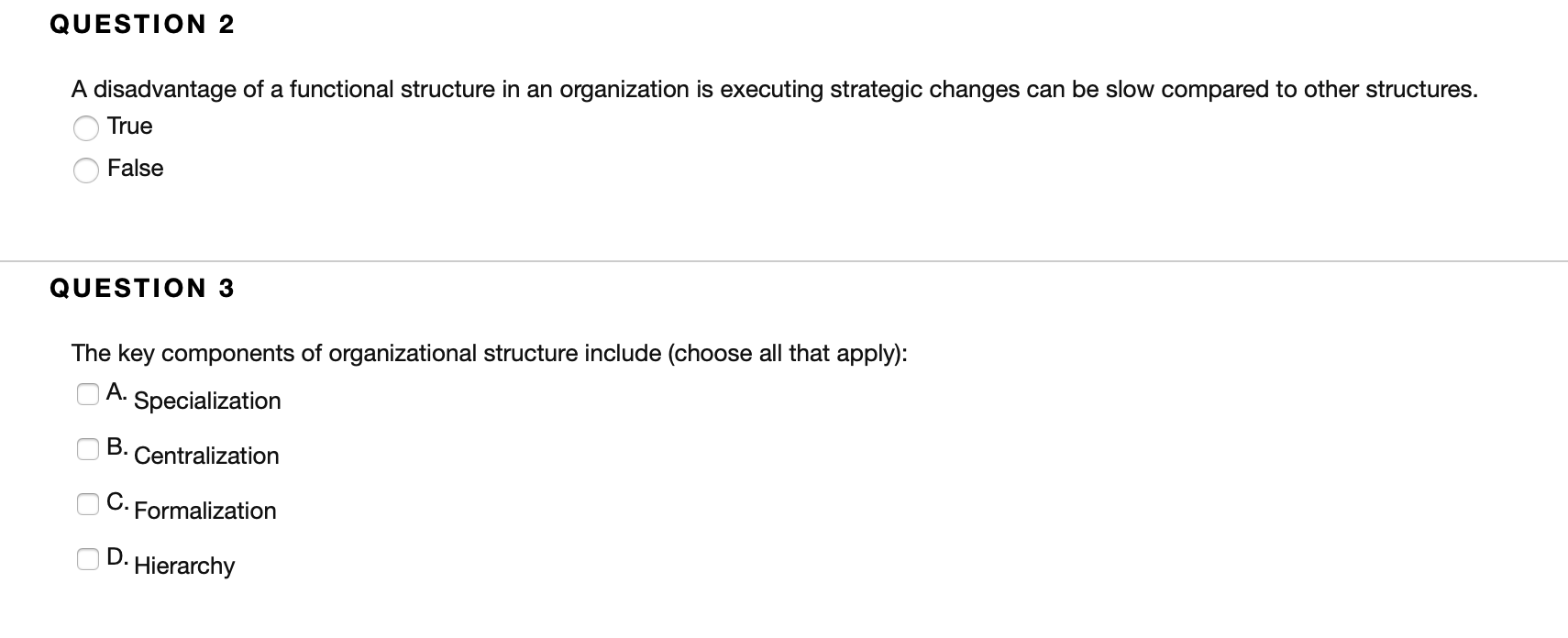1568x638 pixels.
Task: Select the True radio button for Question 2
Action: point(86,129)
